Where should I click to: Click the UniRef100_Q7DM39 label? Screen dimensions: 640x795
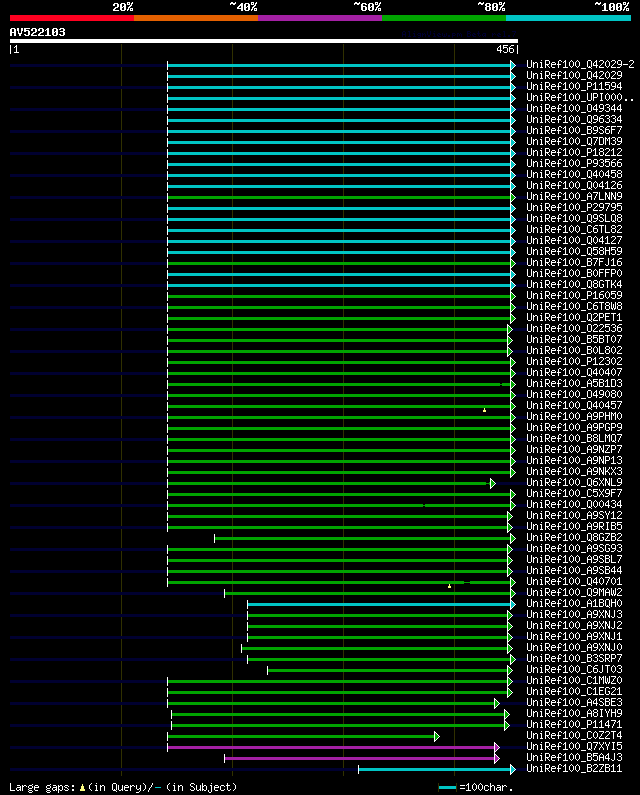coord(574,141)
